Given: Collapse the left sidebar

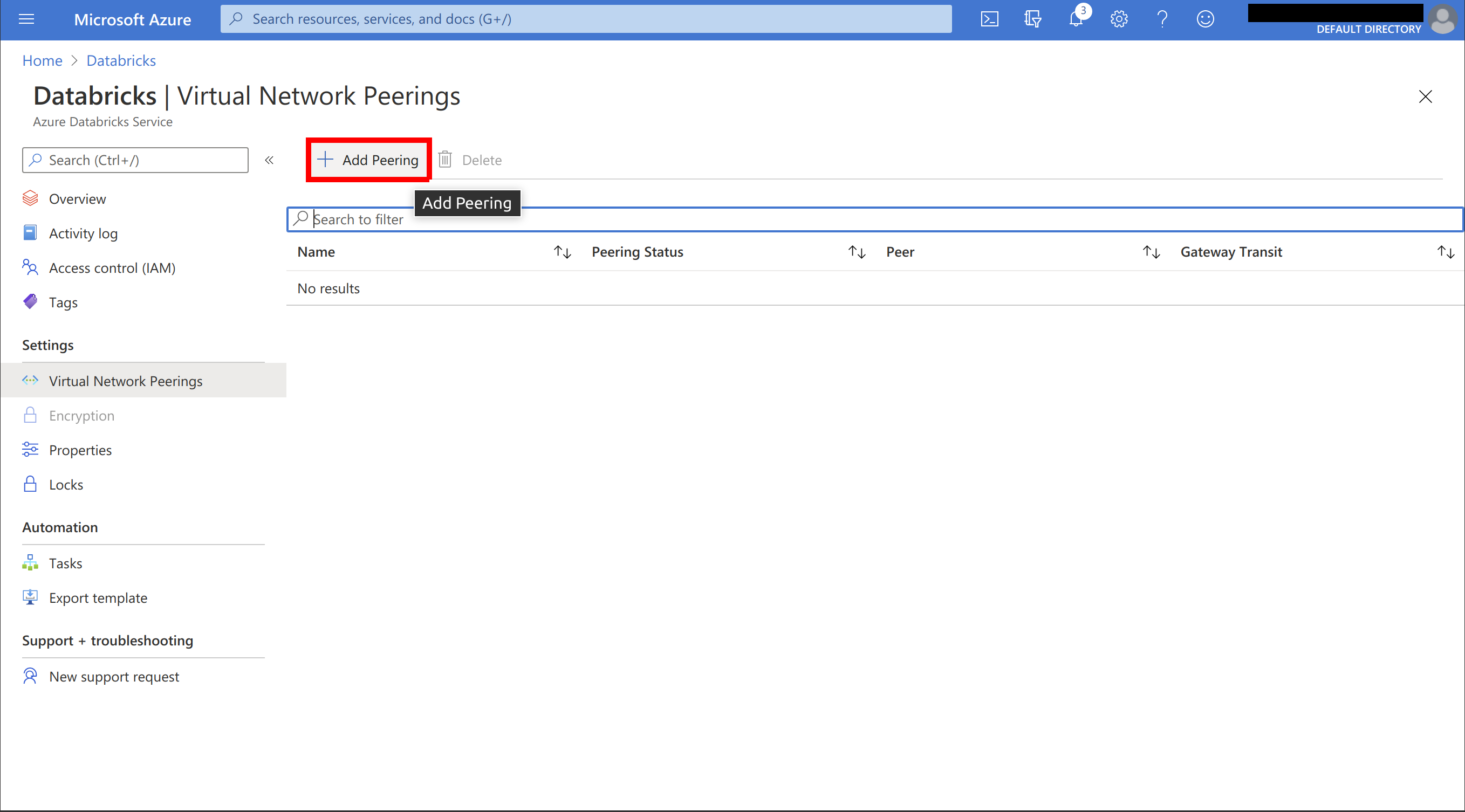Looking at the screenshot, I should [270, 160].
